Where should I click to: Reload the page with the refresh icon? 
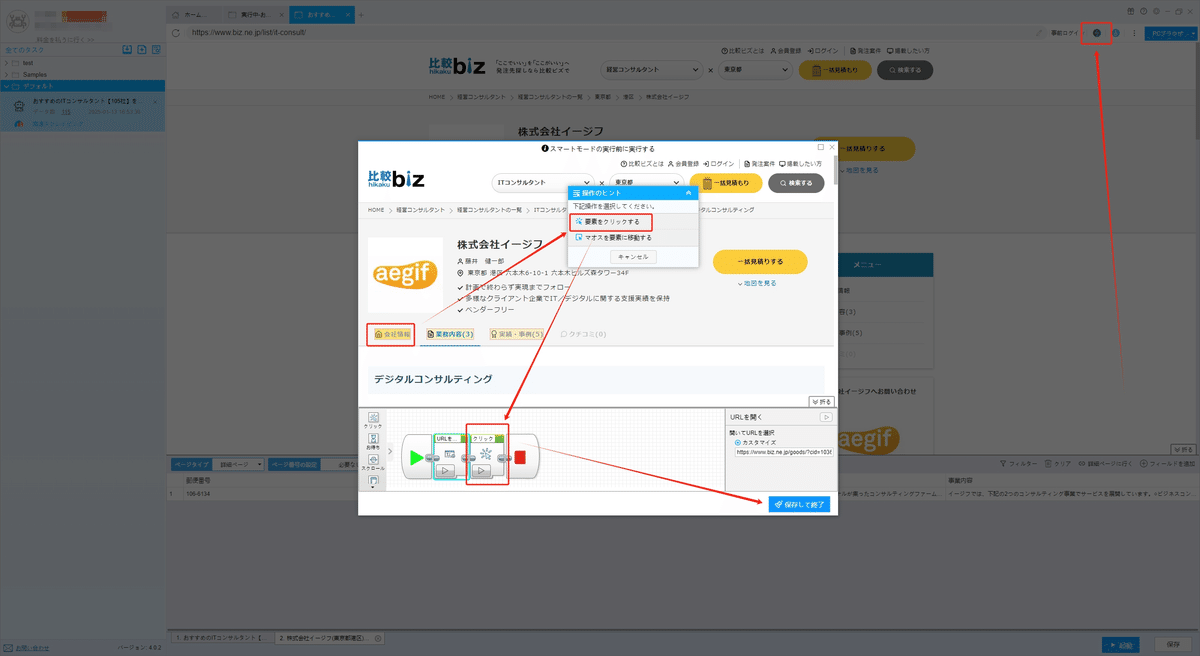point(176,32)
